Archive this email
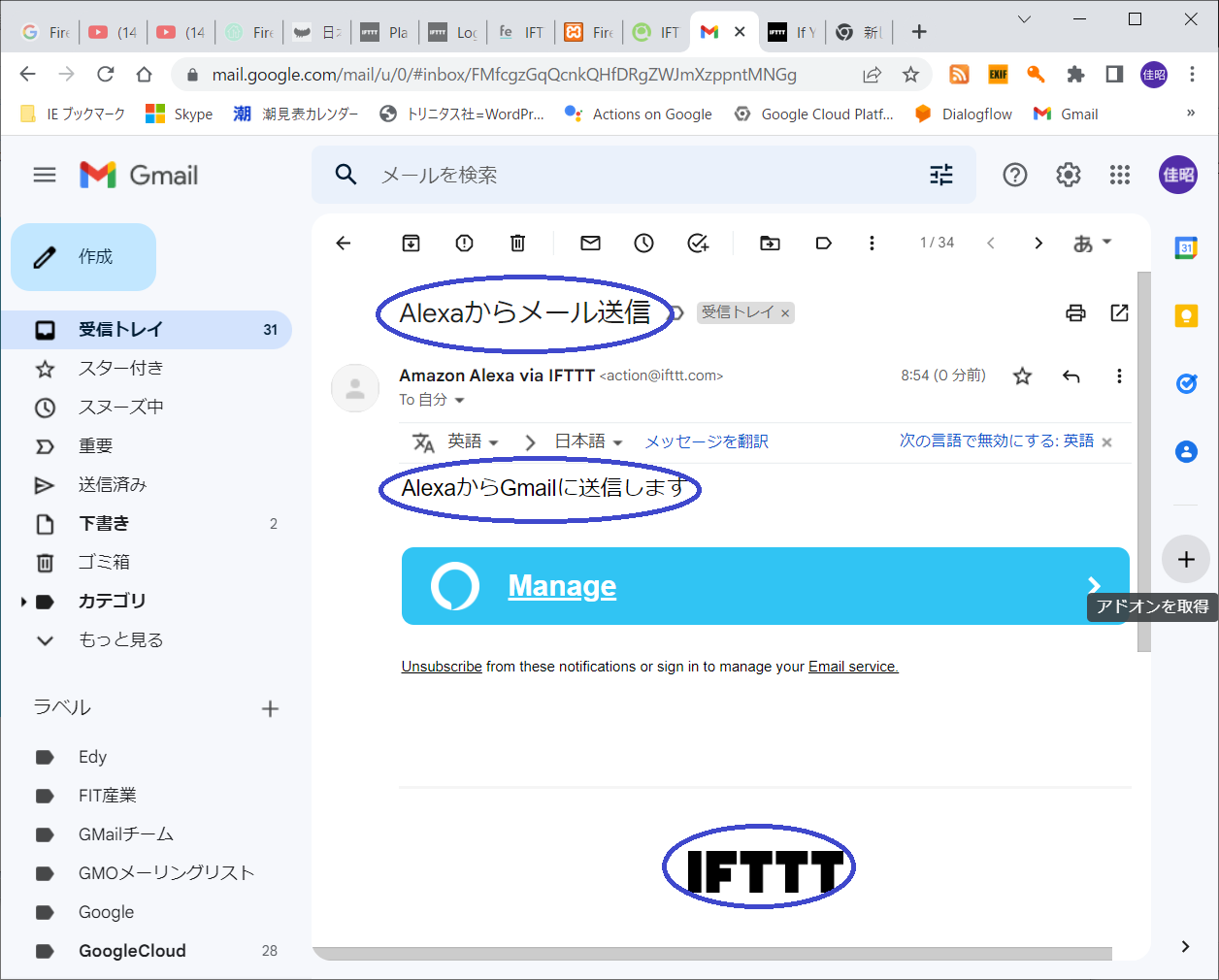1219x980 pixels. [411, 243]
